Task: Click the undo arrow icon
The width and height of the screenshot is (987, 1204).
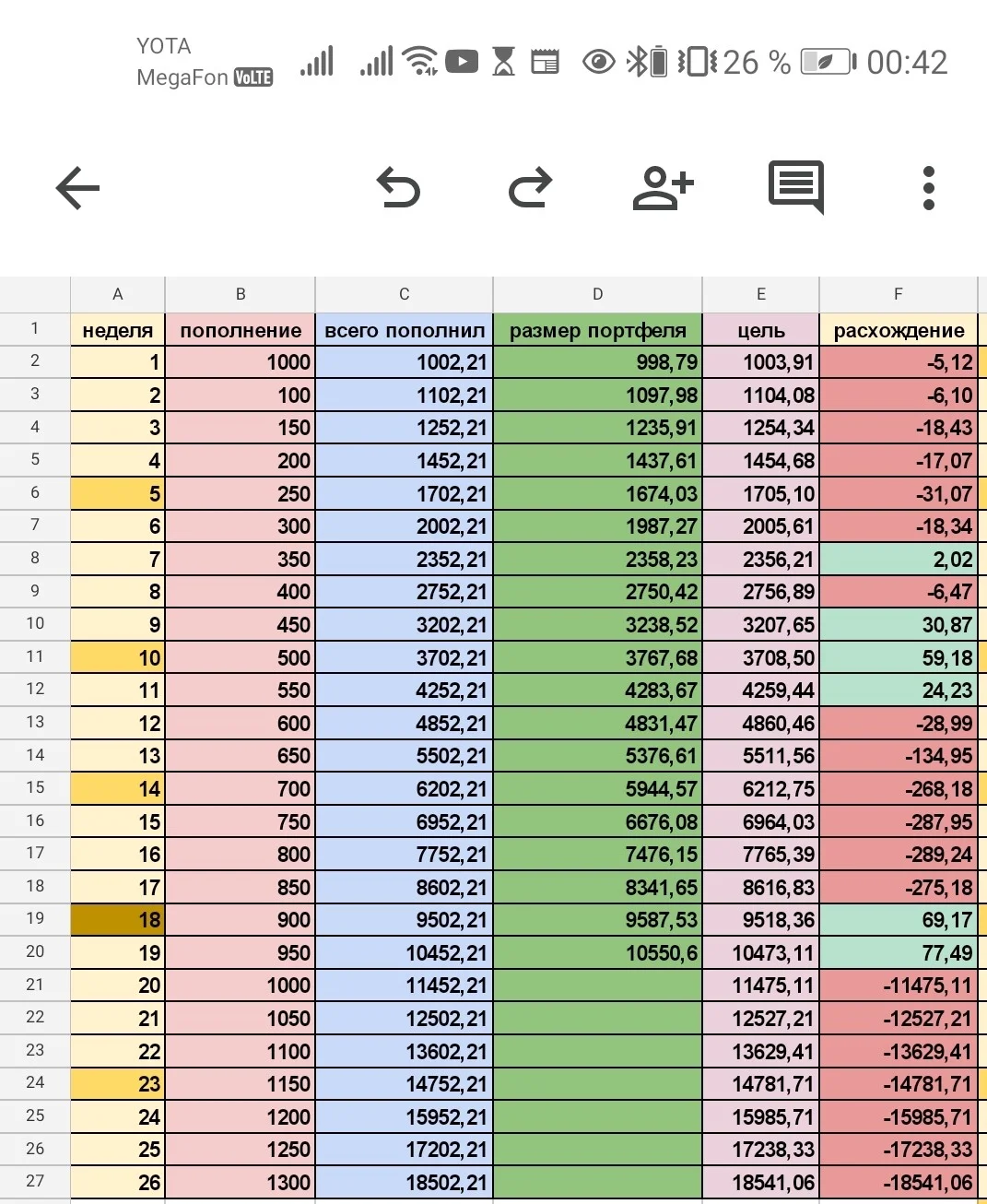Action: (x=399, y=188)
